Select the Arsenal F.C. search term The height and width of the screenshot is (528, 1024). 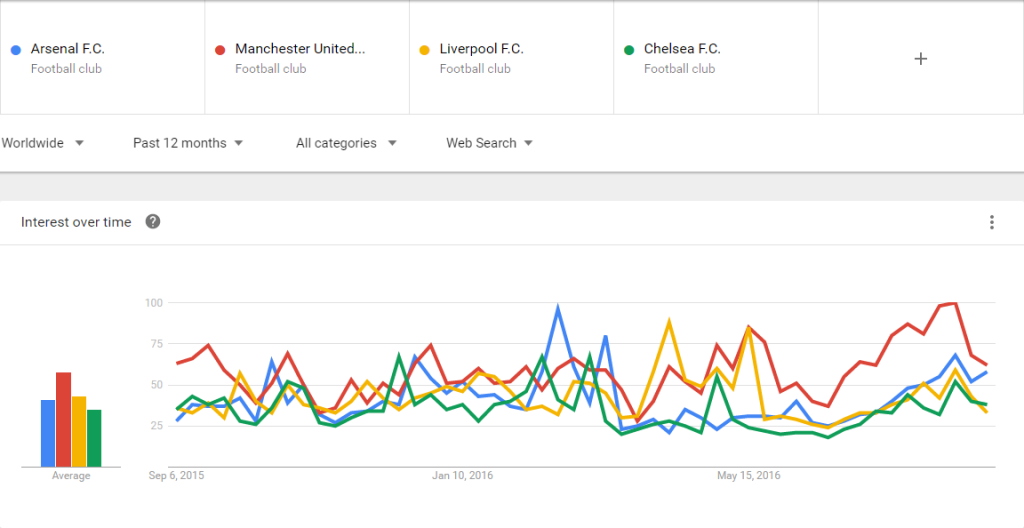tap(67, 49)
